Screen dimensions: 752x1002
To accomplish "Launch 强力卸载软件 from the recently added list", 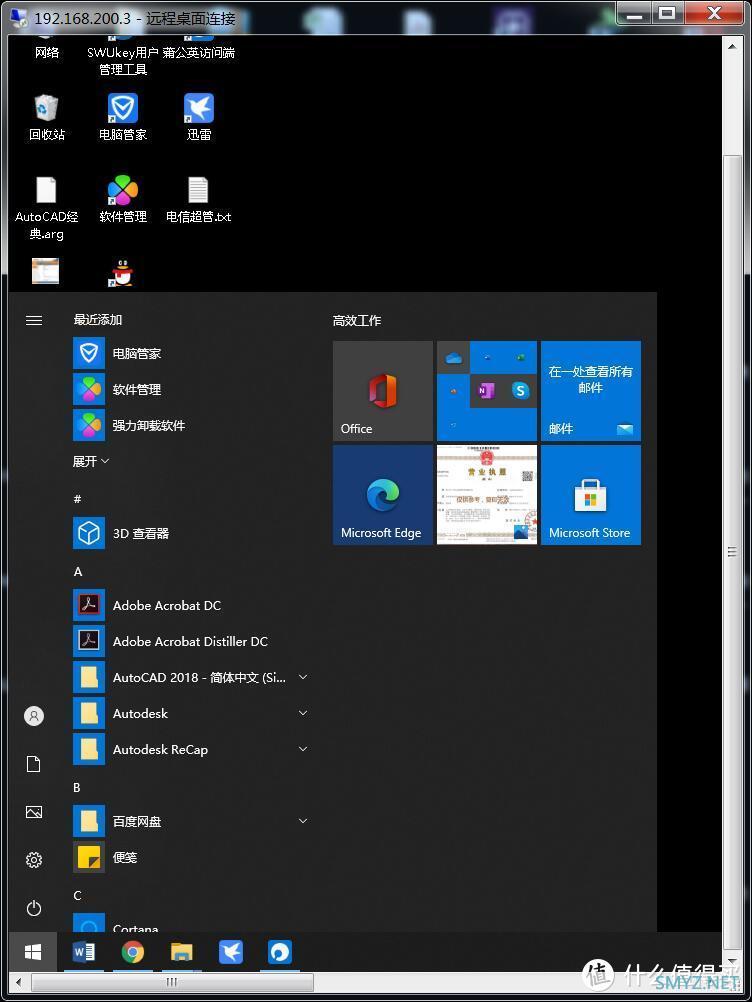I will 192,425.
